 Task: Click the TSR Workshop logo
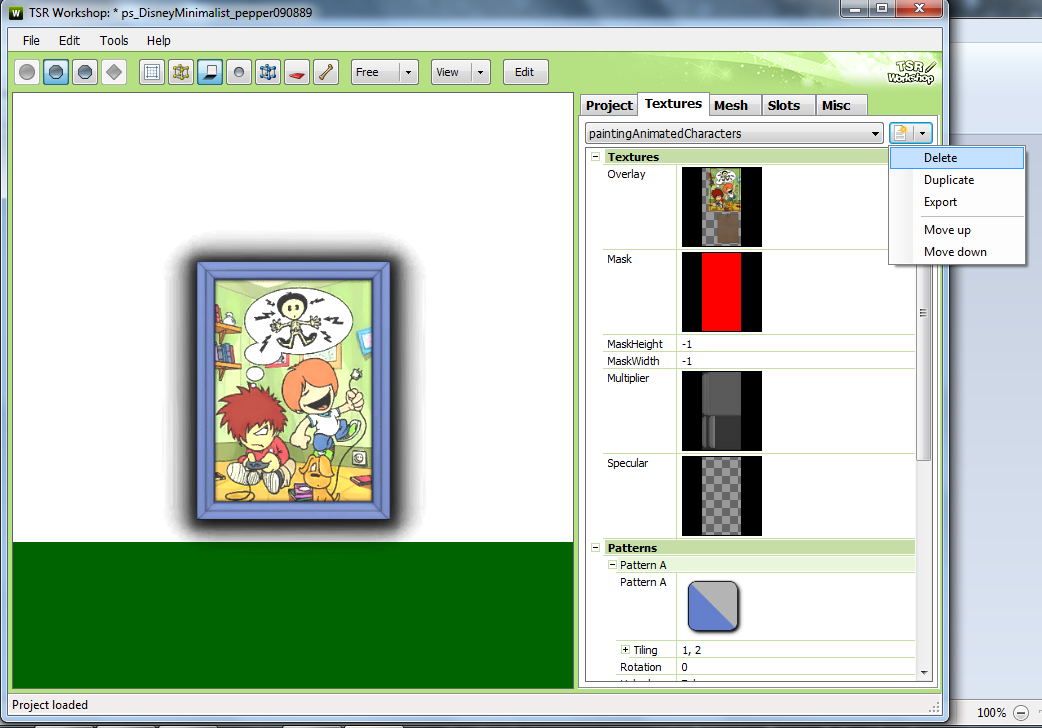tap(910, 72)
